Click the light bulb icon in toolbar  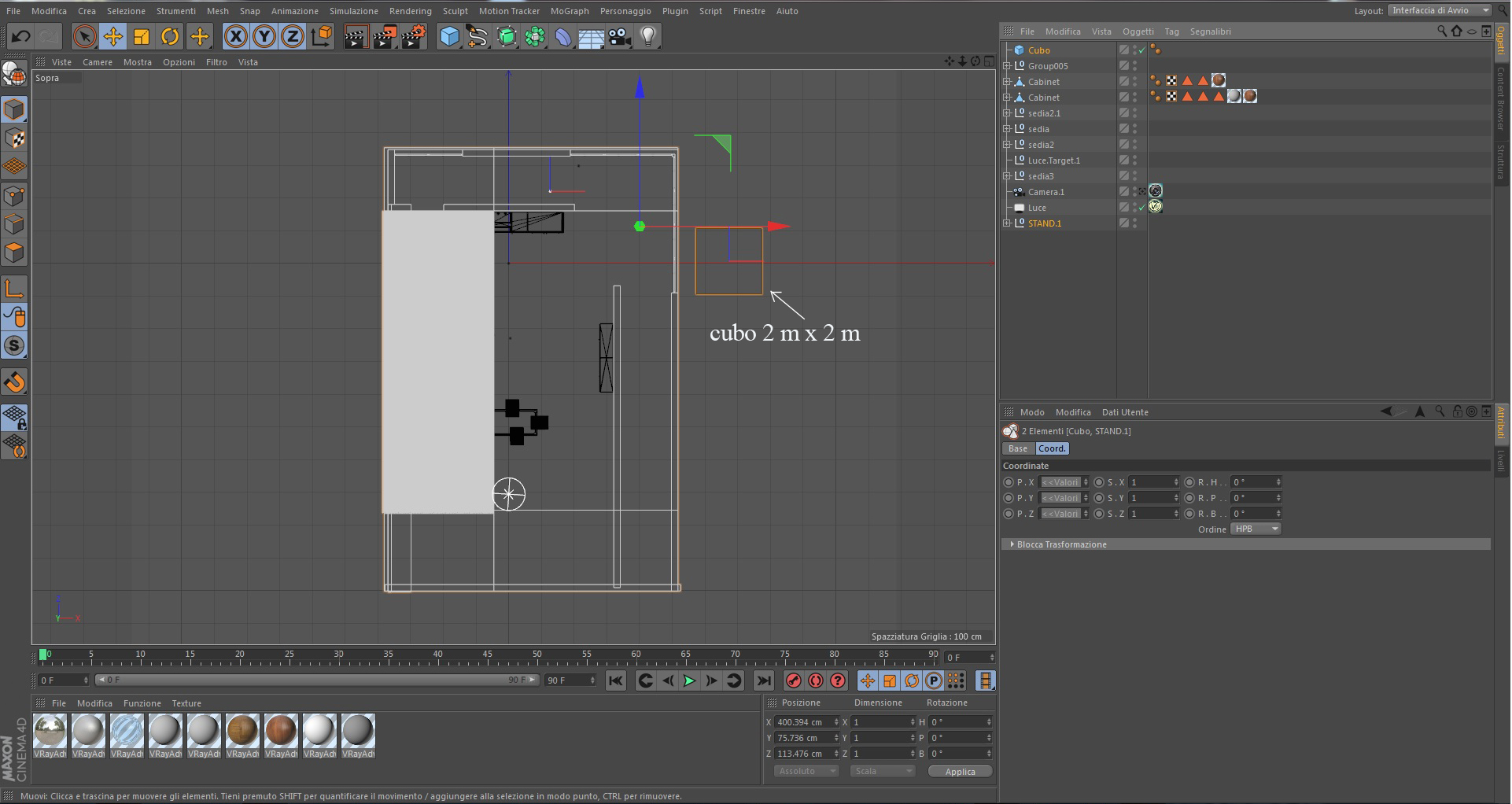tap(648, 37)
